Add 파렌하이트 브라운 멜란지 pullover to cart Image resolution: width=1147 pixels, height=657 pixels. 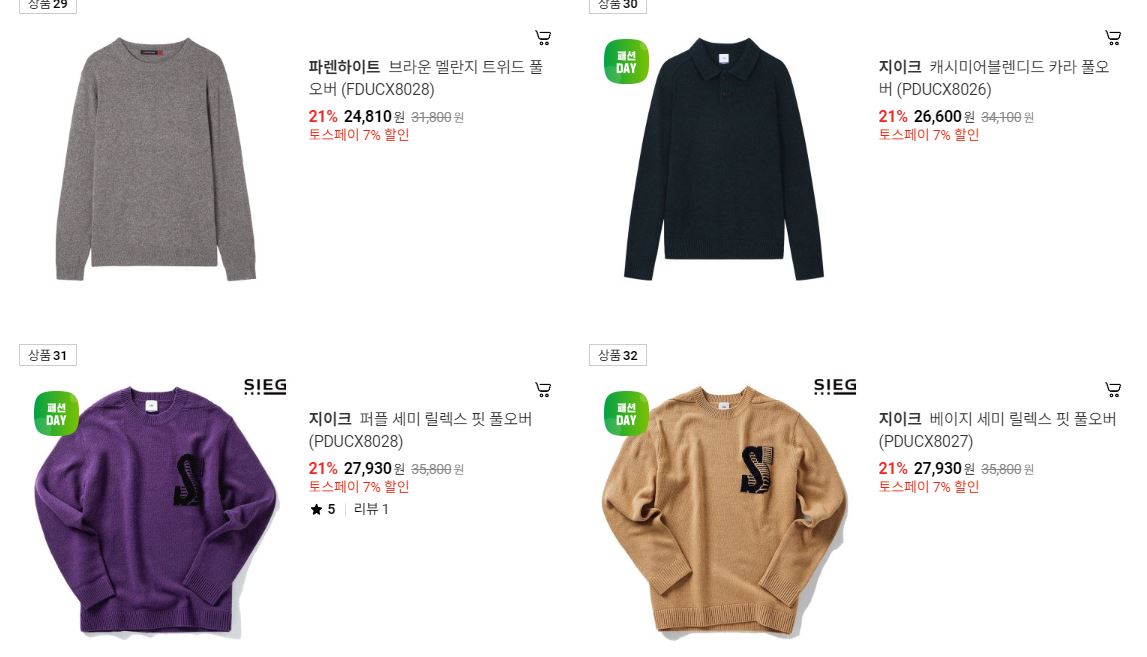click(x=543, y=37)
